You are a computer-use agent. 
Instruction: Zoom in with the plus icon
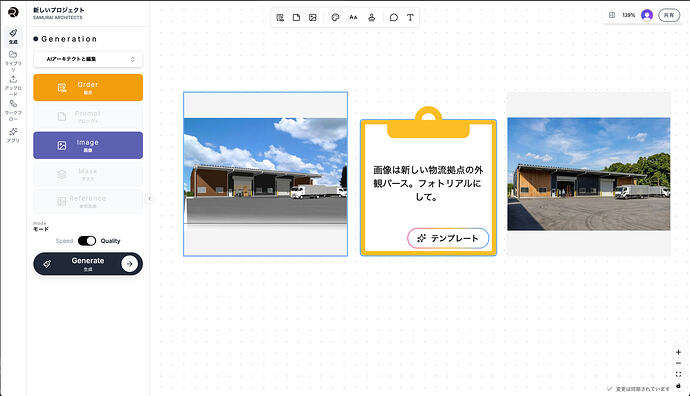coord(678,352)
